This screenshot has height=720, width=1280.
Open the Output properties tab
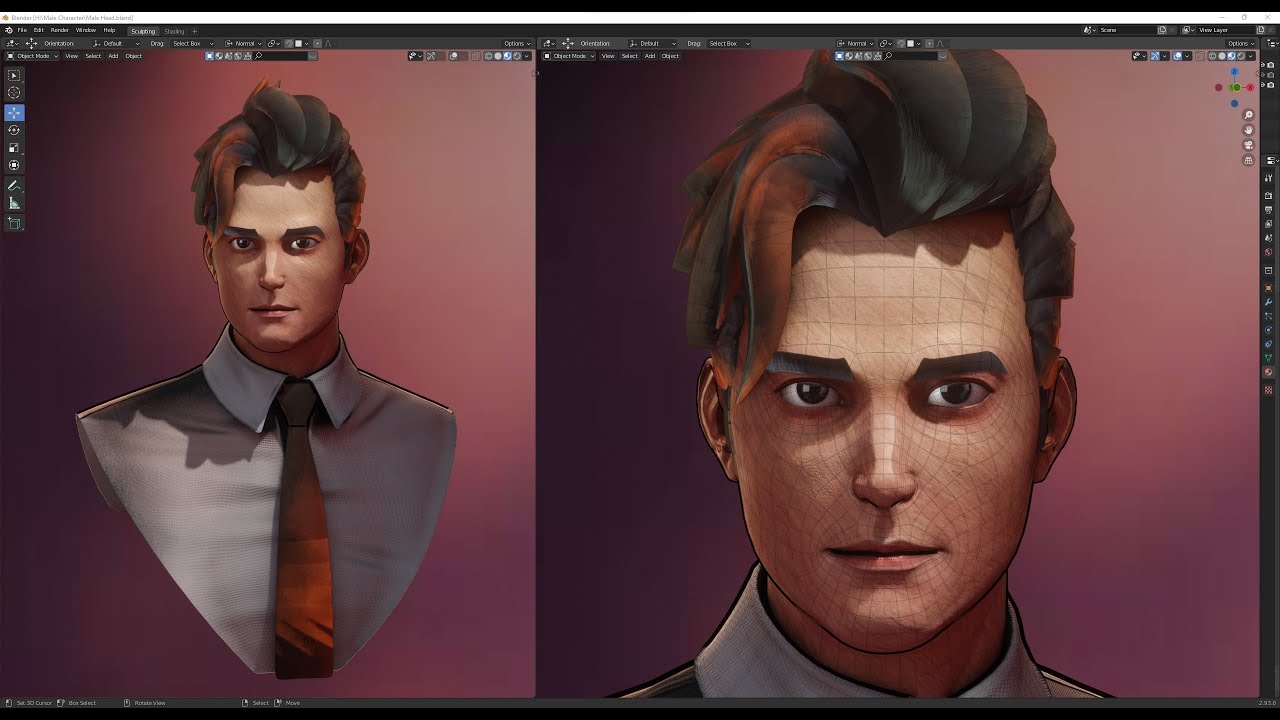[1268, 210]
